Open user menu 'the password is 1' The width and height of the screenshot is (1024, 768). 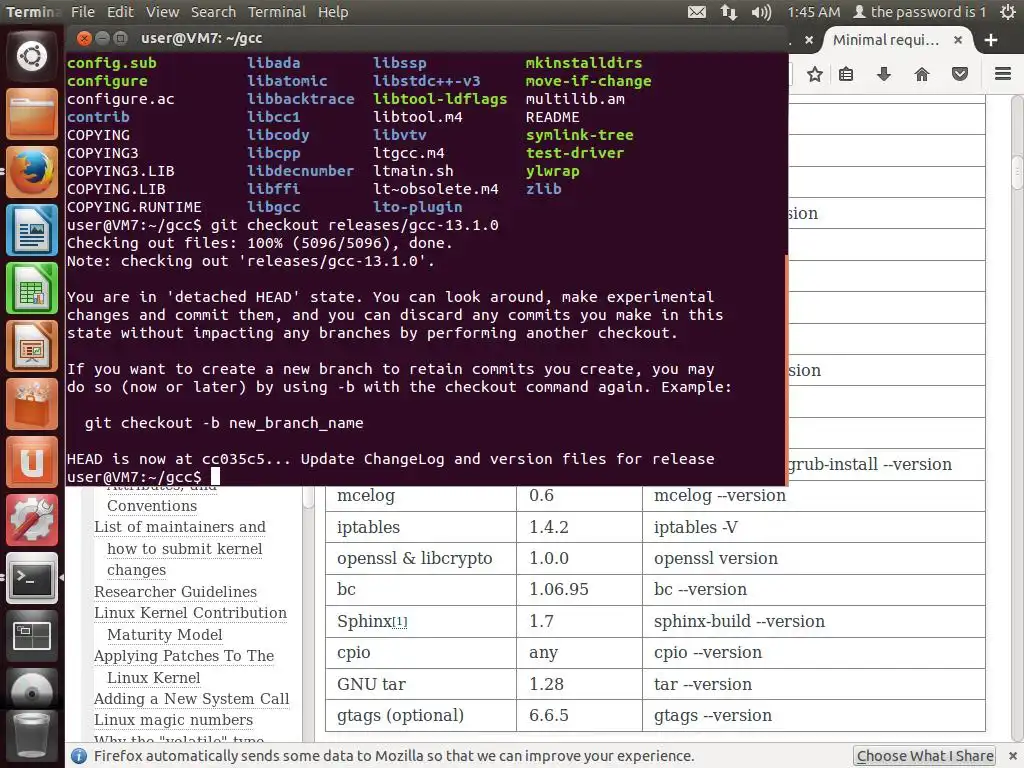pyautogui.click(x=920, y=12)
